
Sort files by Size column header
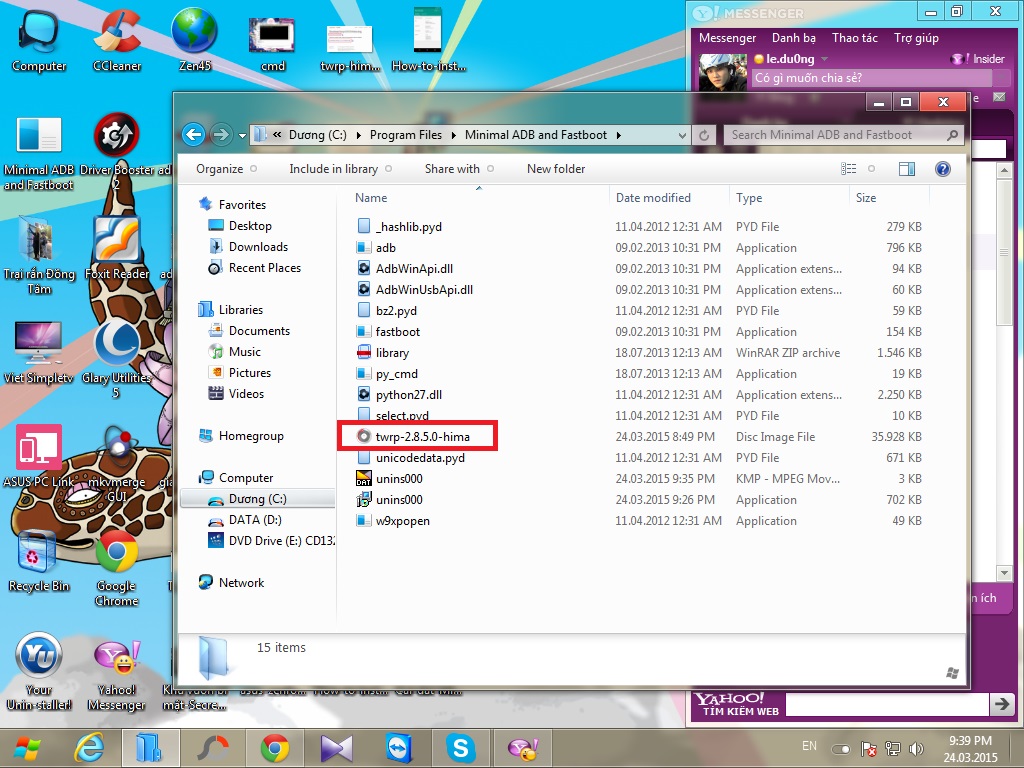point(866,198)
